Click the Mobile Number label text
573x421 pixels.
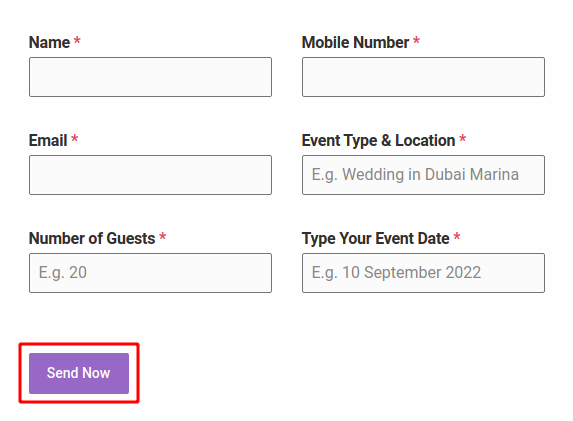click(x=355, y=42)
